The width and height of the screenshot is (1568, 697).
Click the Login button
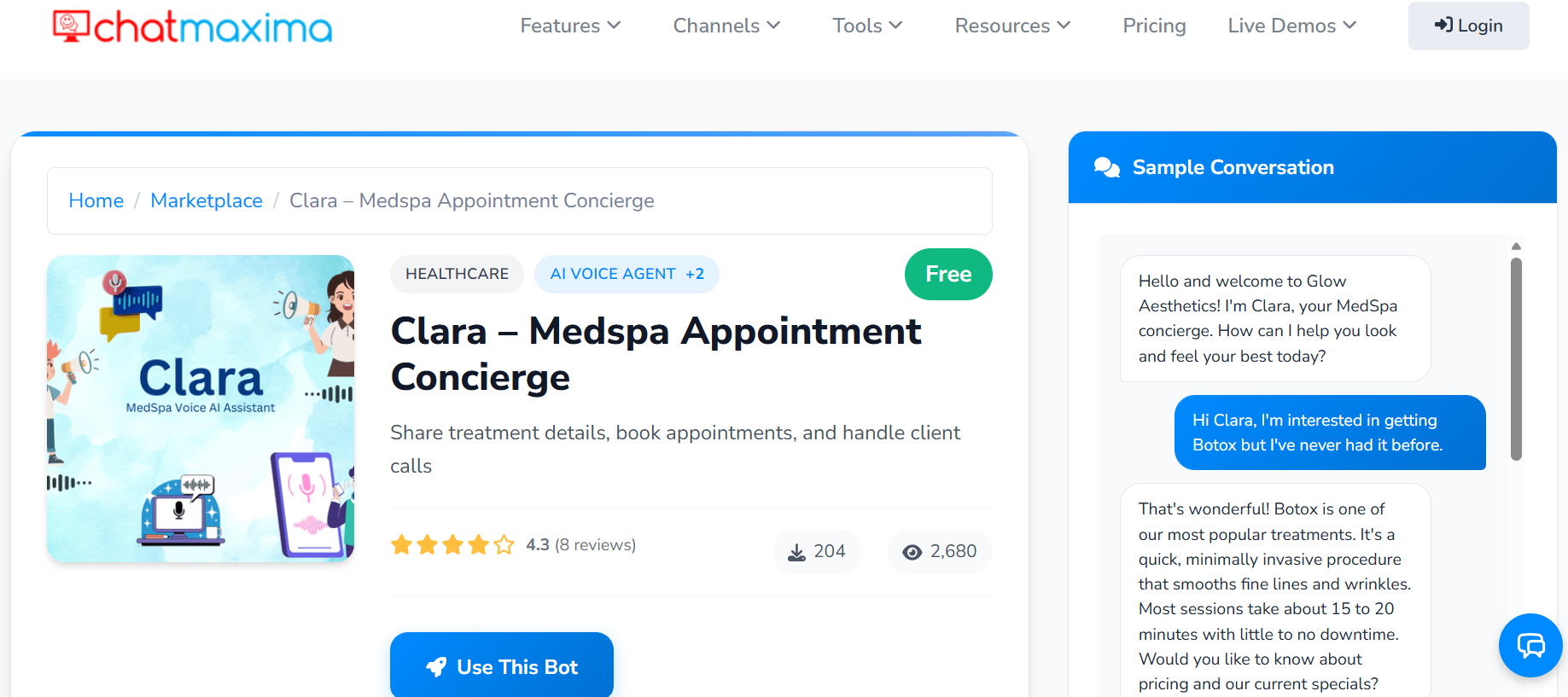point(1468,26)
